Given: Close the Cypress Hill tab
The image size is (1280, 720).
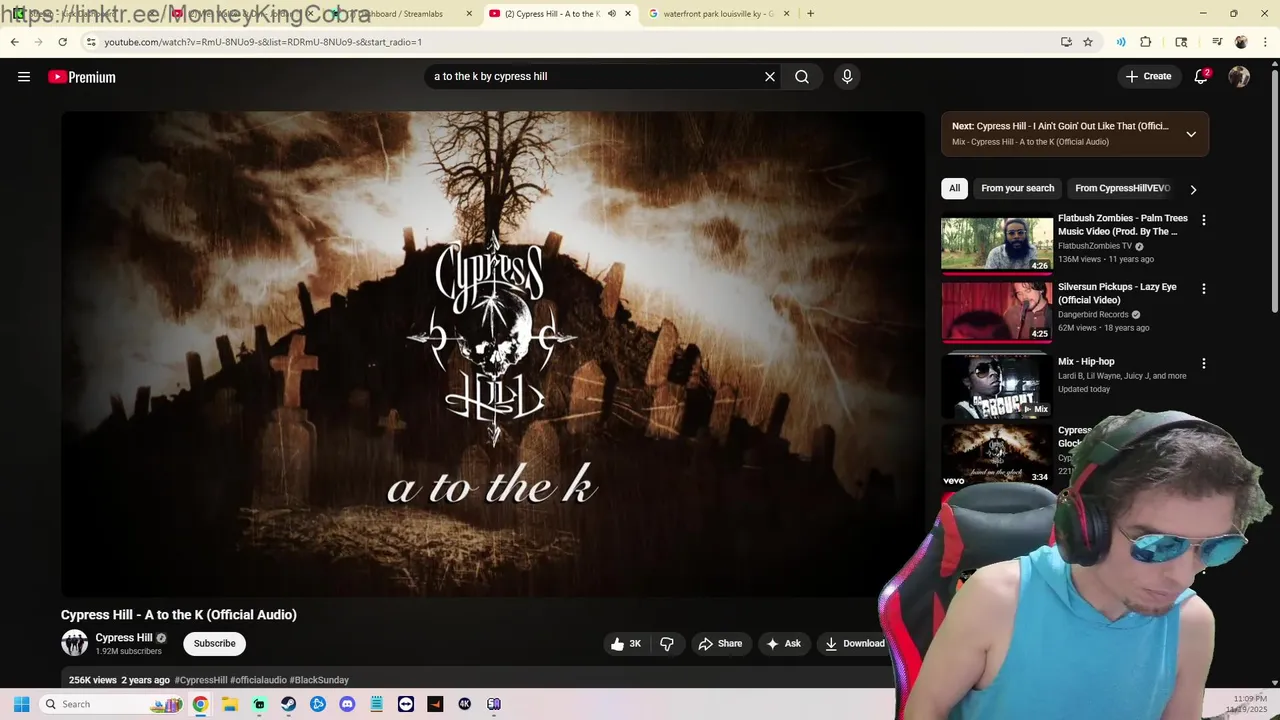Looking at the screenshot, I should click(x=628, y=14).
